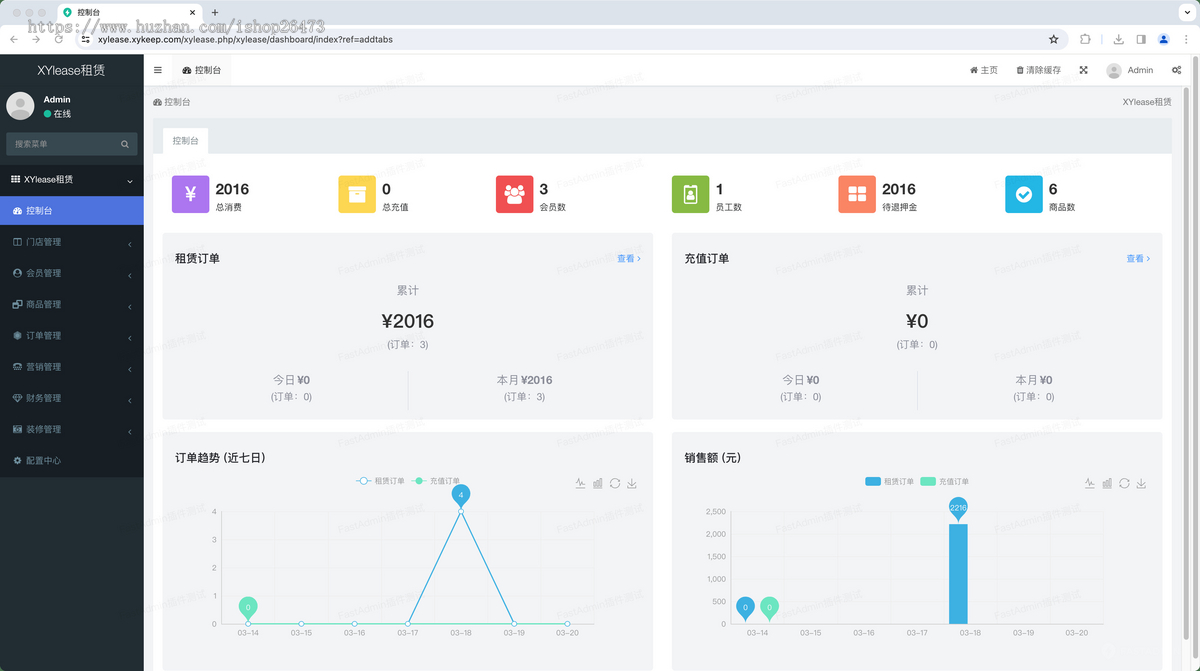This screenshot has width=1200, height=671.
Task: Switch 销售额 chart to line view icon
Action: point(1089,483)
